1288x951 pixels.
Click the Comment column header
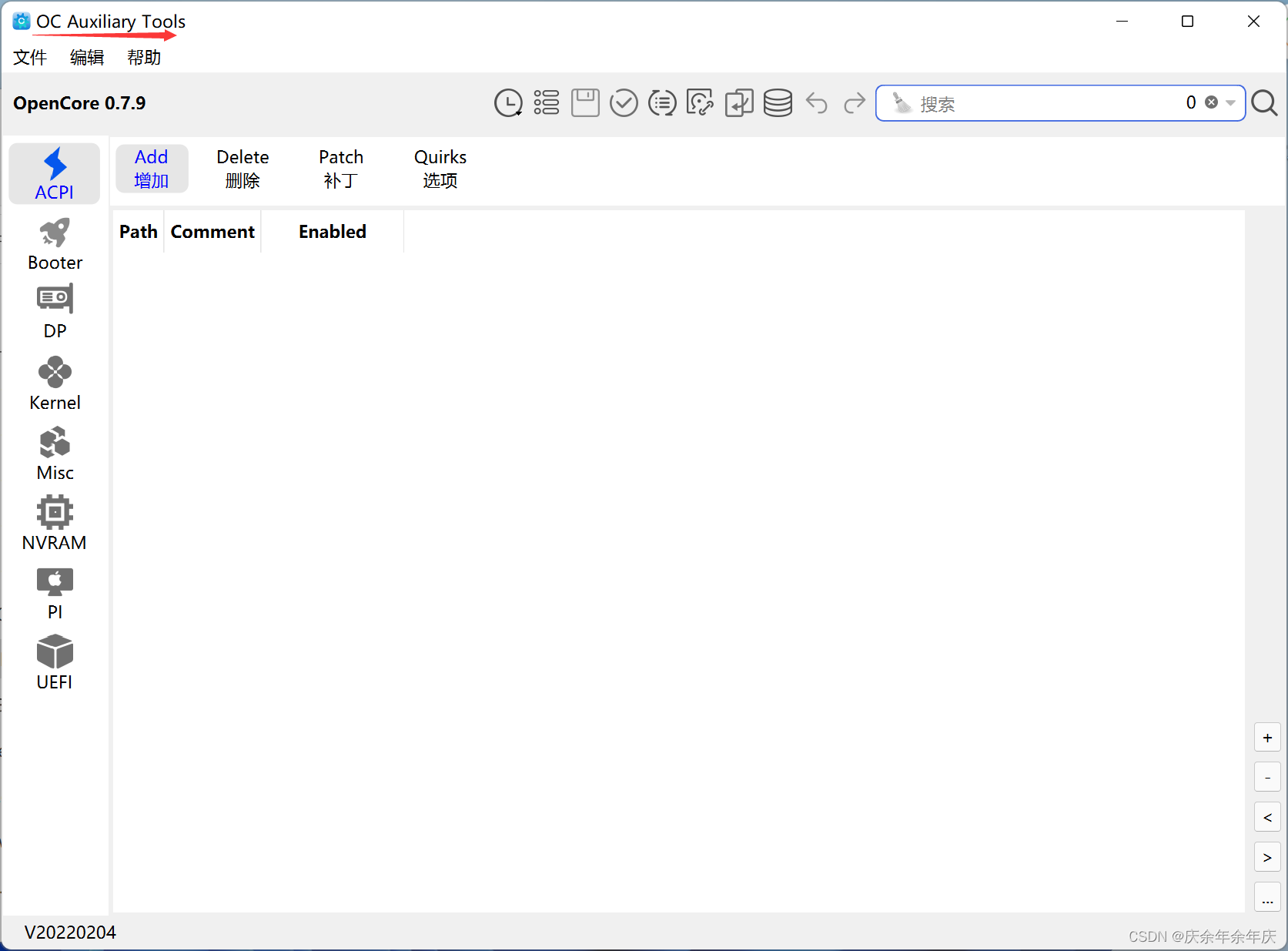pyautogui.click(x=212, y=232)
